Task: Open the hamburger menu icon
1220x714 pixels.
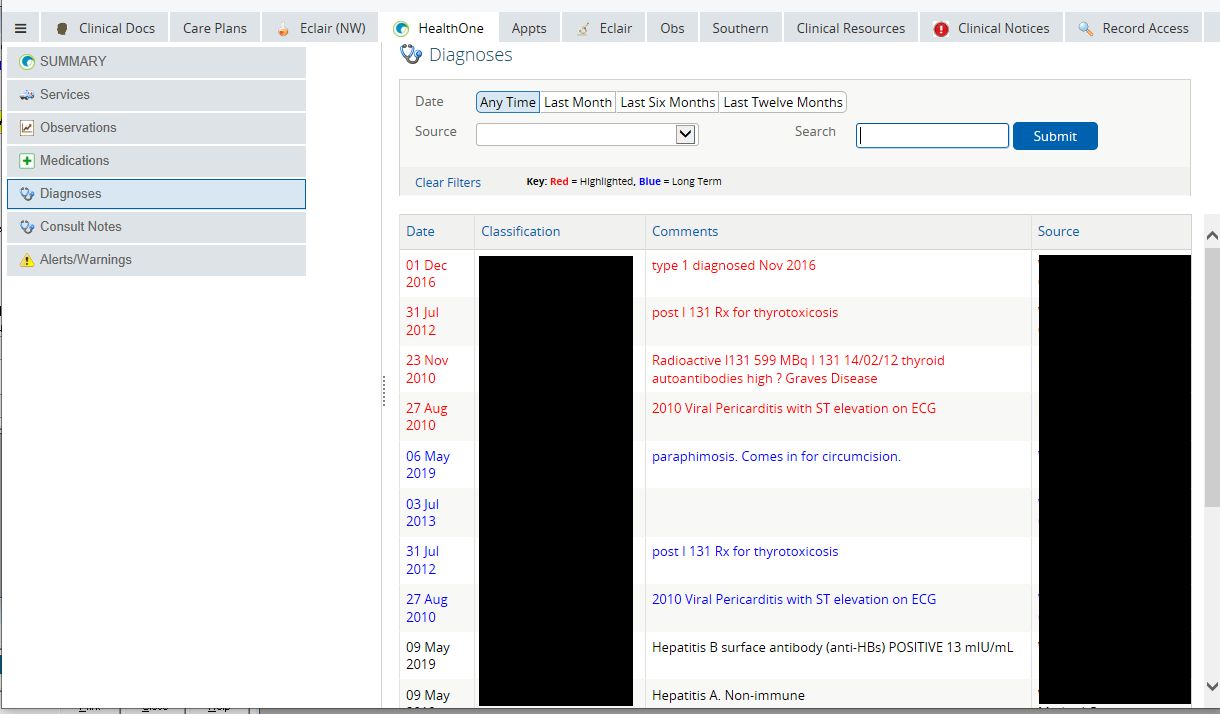Action: point(20,28)
